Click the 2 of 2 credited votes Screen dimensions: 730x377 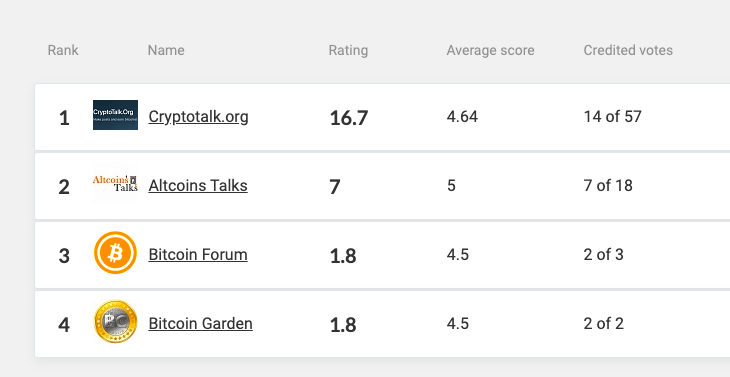pyautogui.click(x=603, y=323)
